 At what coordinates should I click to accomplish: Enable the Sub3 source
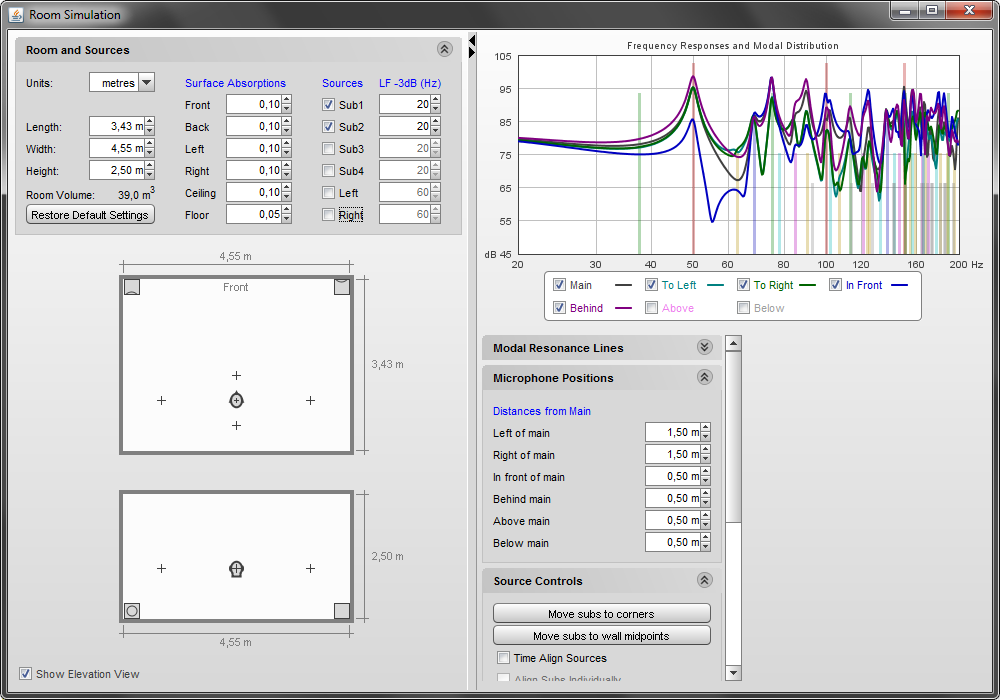pyautogui.click(x=328, y=149)
